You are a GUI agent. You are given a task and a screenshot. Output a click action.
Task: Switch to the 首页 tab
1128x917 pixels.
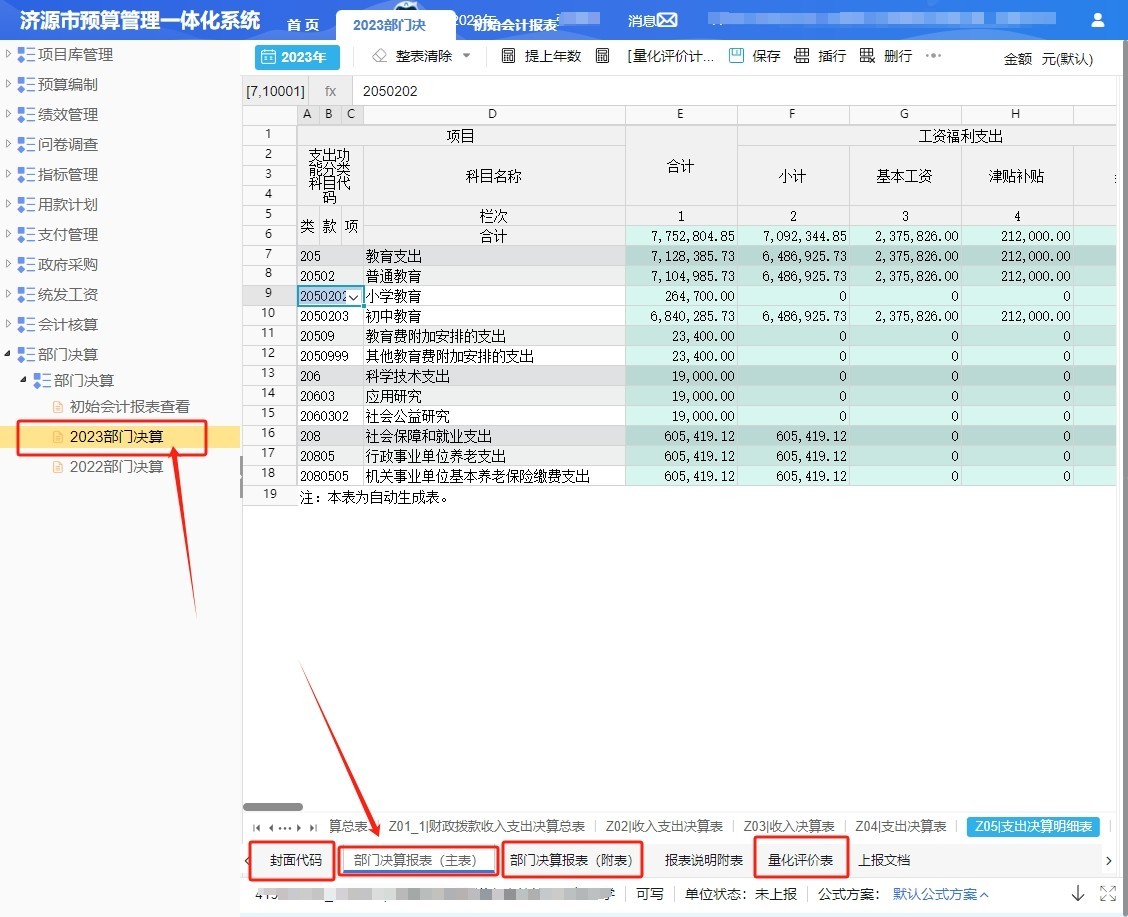(303, 24)
